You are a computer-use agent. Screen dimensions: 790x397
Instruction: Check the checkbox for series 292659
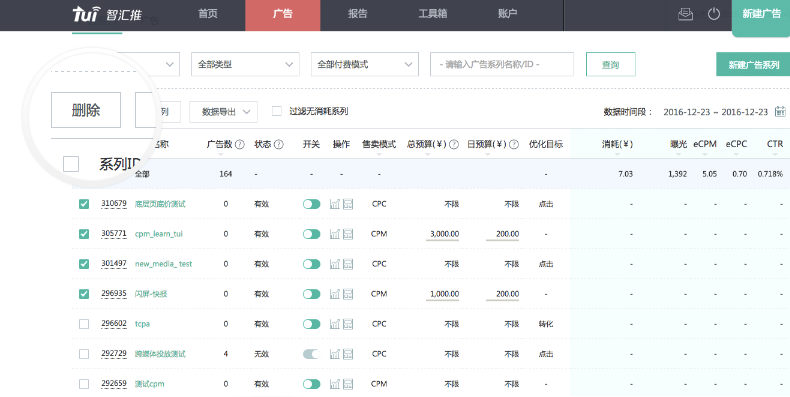click(84, 384)
